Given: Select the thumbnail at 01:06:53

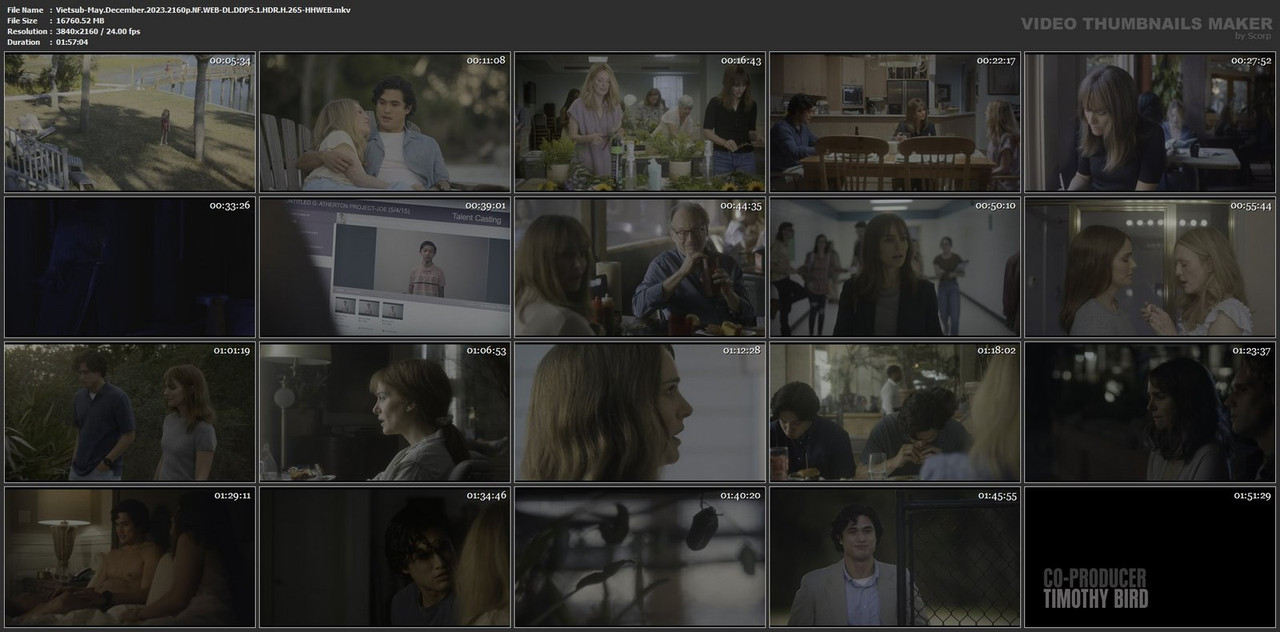Looking at the screenshot, I should pyautogui.click(x=385, y=412).
